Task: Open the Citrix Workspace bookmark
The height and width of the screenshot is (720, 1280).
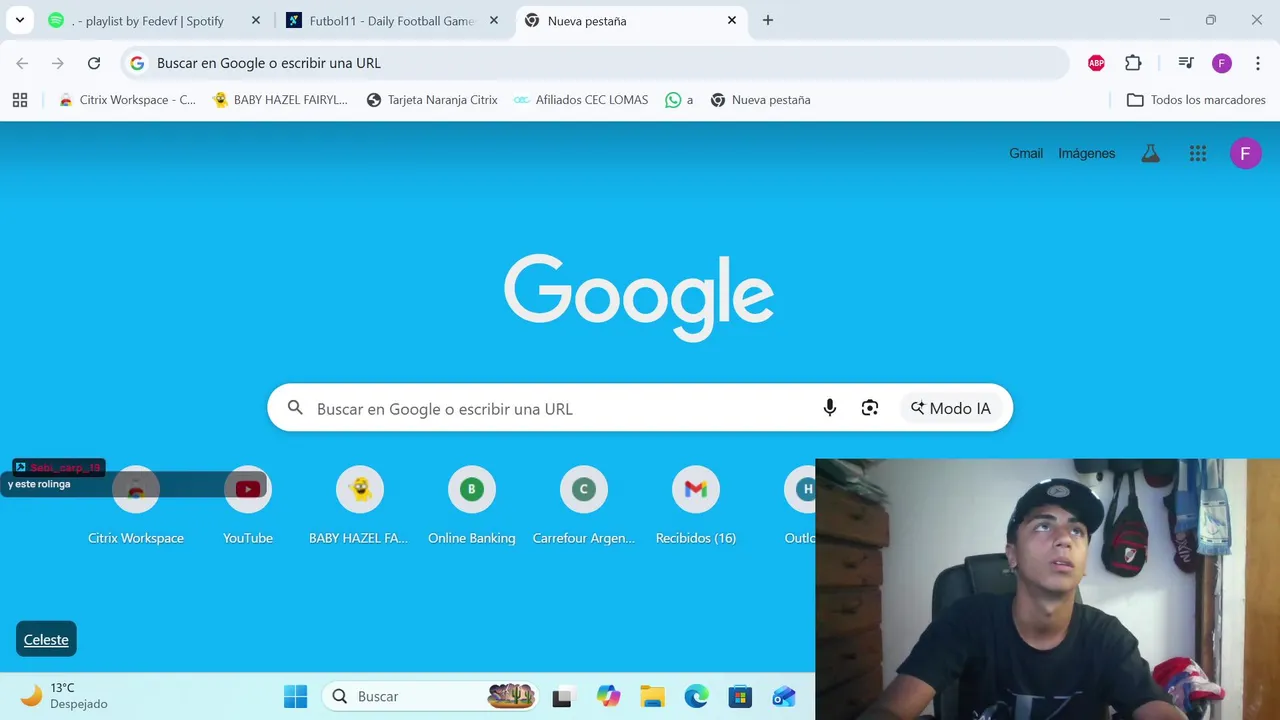Action: pyautogui.click(x=127, y=100)
